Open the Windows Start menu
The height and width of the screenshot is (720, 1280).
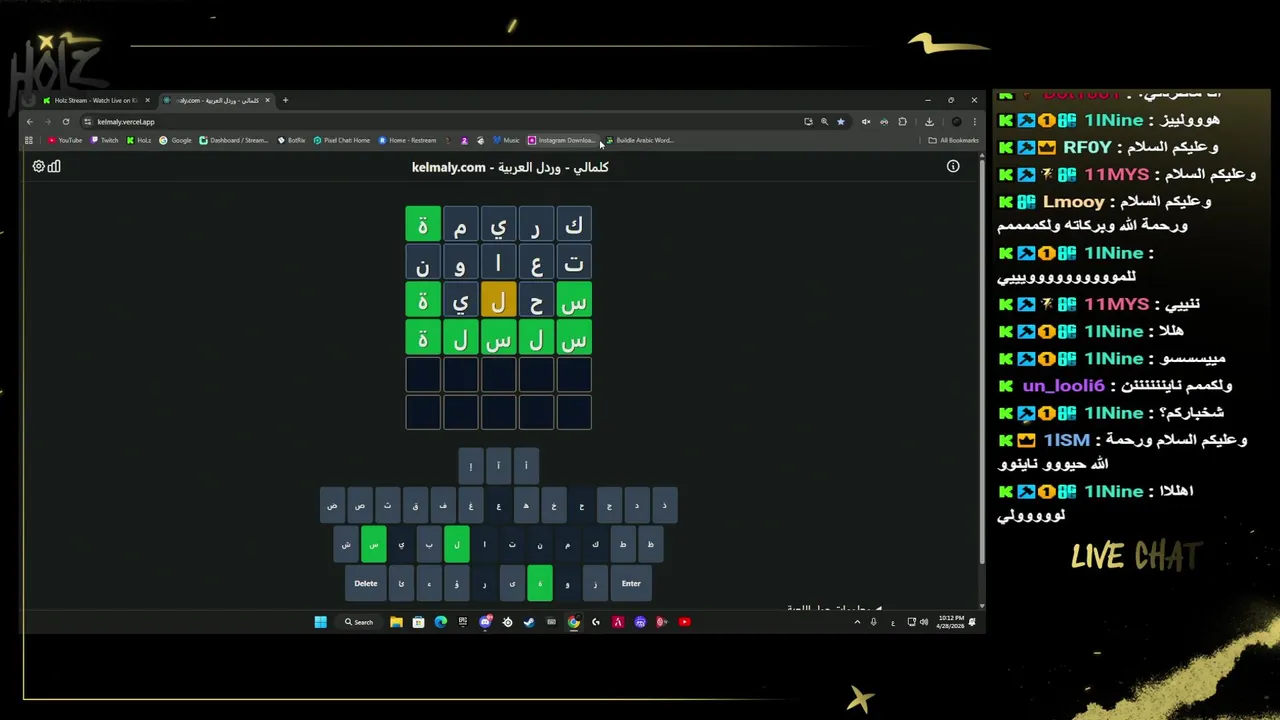[x=320, y=622]
